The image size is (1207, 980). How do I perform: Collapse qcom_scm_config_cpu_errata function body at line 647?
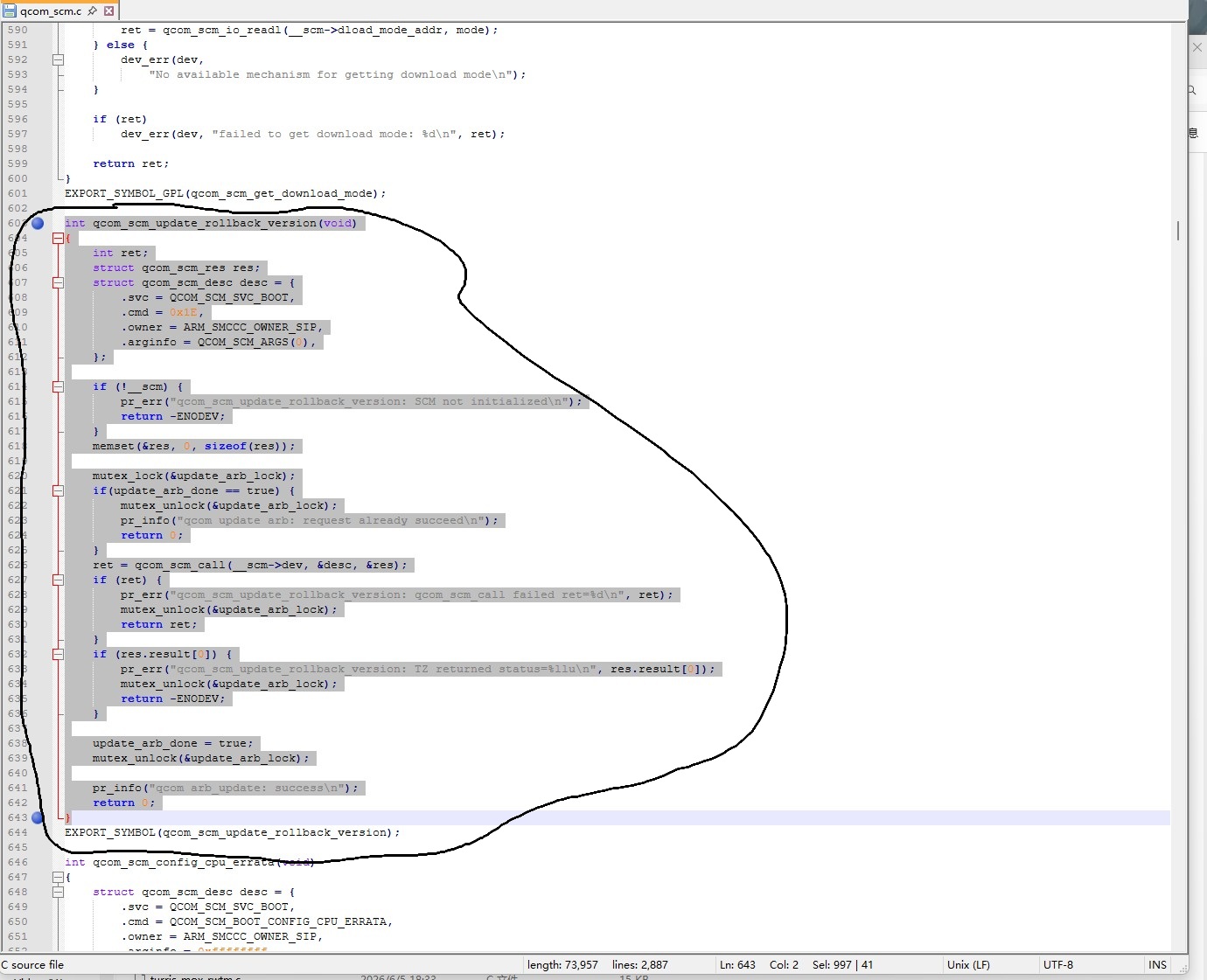(58, 877)
